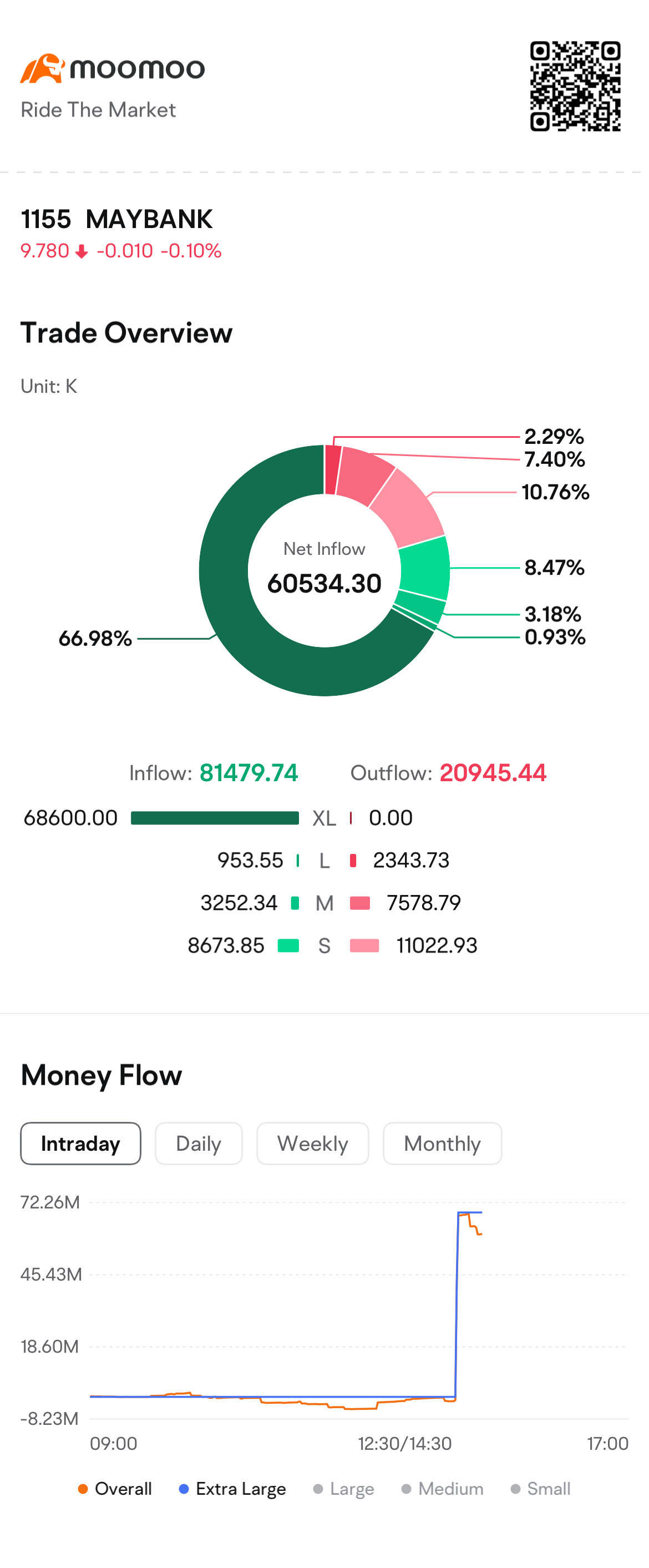Tap the Net Inflow 60534.30 center value
The width and height of the screenshot is (649, 1568).
[x=324, y=583]
